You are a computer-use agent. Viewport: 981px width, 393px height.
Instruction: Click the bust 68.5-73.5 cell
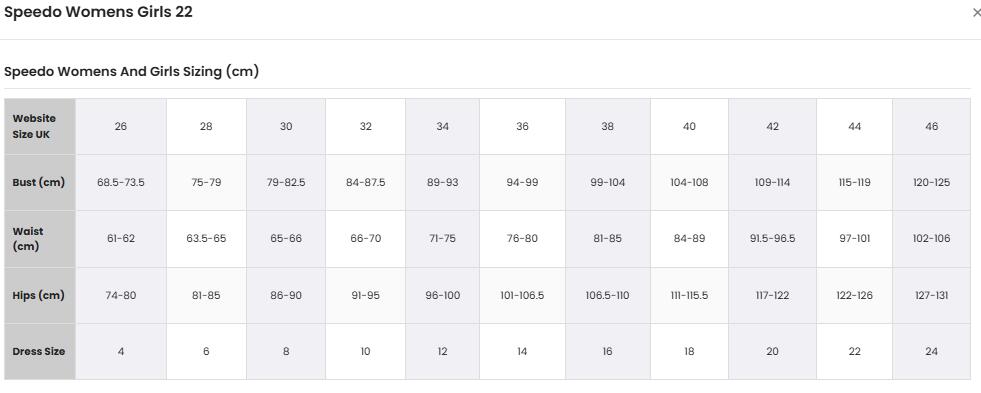click(x=121, y=183)
